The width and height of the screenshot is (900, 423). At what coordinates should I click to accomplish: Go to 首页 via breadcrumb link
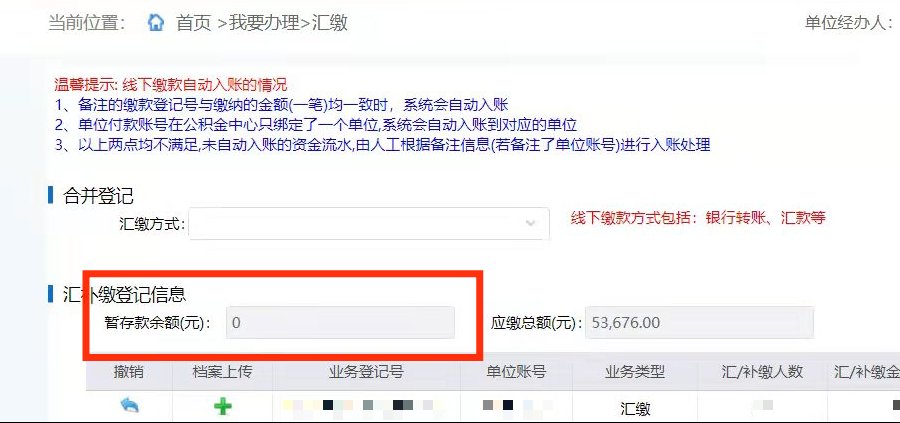[x=193, y=23]
